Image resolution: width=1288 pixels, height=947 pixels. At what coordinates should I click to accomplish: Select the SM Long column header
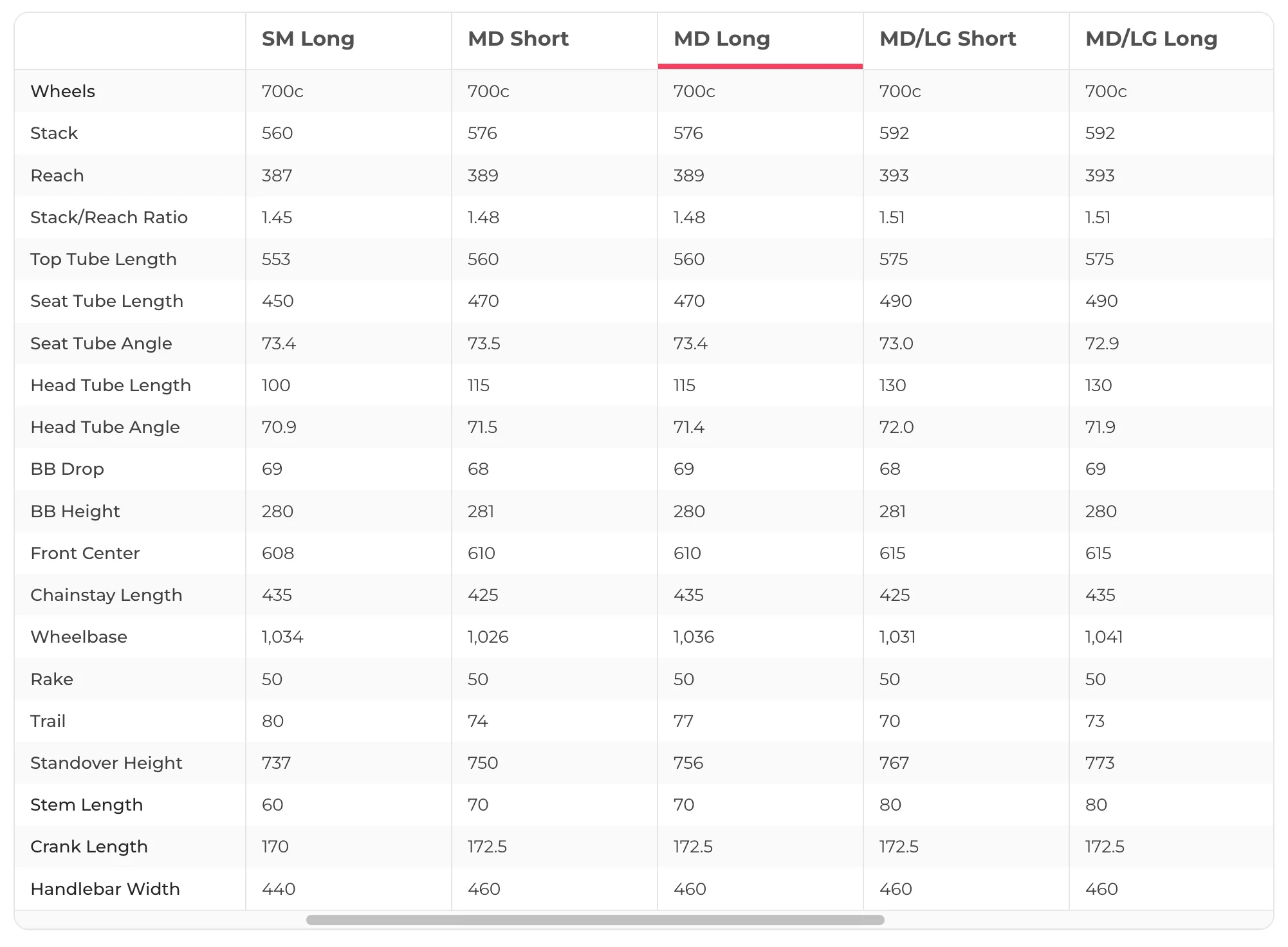click(x=308, y=39)
